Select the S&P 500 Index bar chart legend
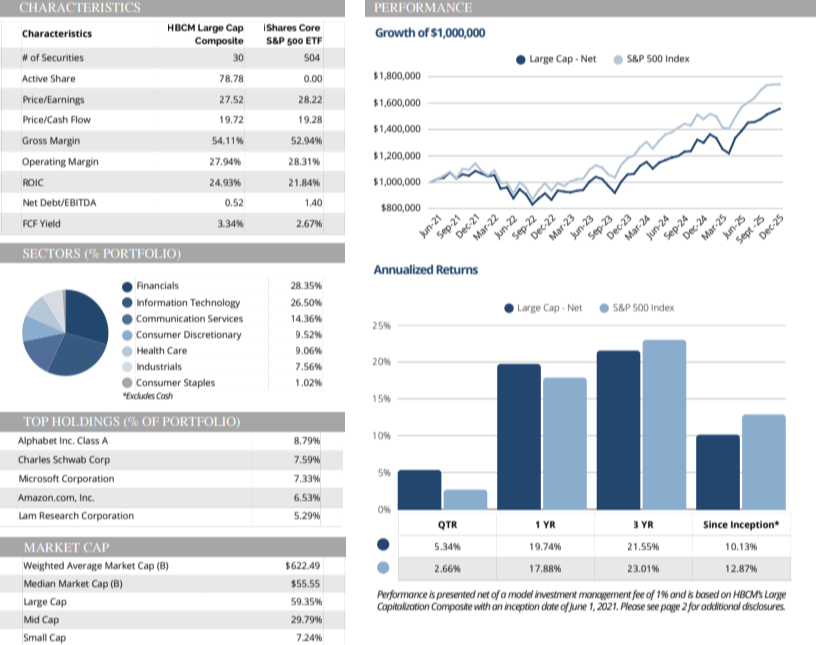816x645 pixels. click(x=641, y=308)
